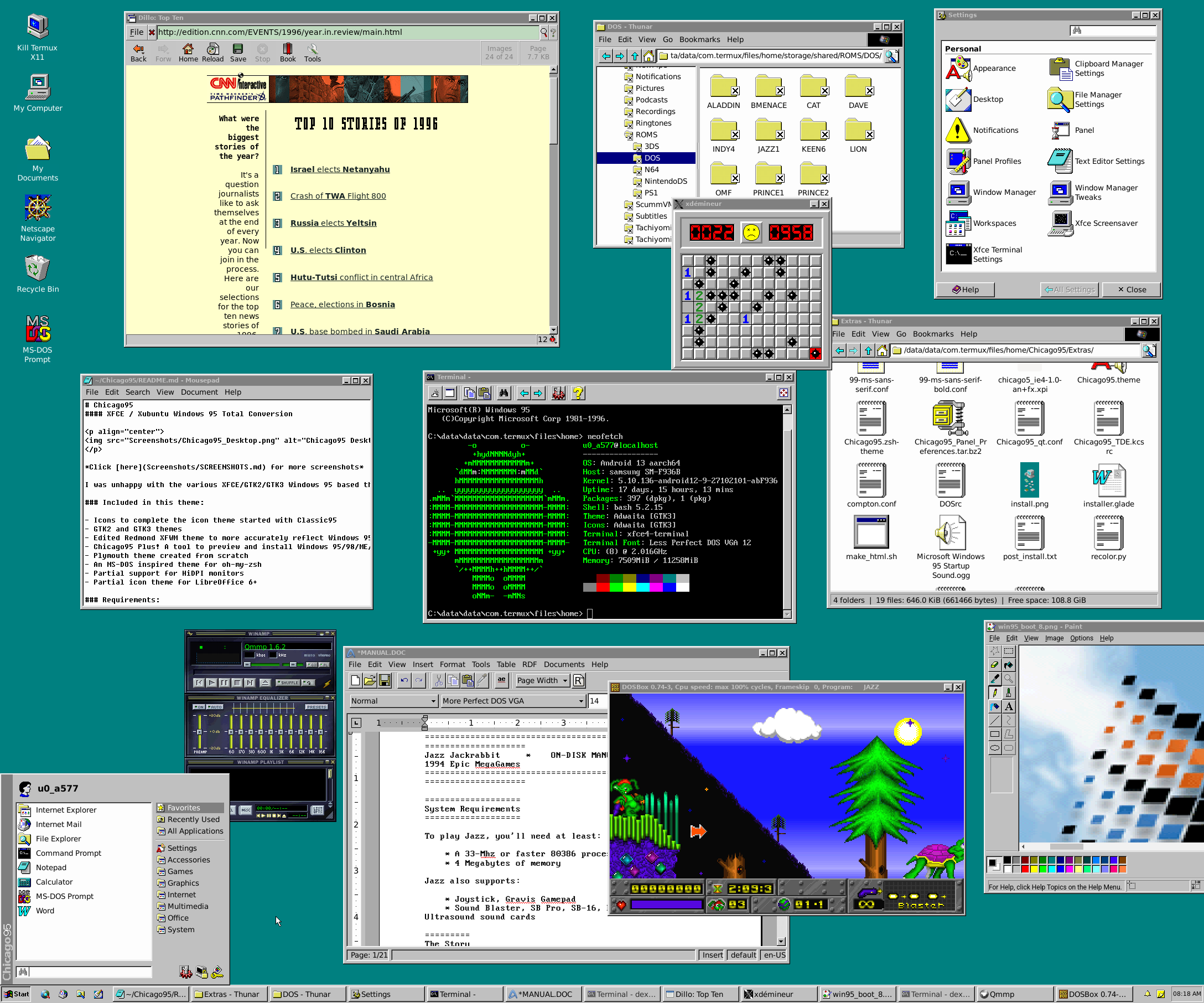
Task: Click the help question mark icon in Terminal toolbar
Action: 578,393
